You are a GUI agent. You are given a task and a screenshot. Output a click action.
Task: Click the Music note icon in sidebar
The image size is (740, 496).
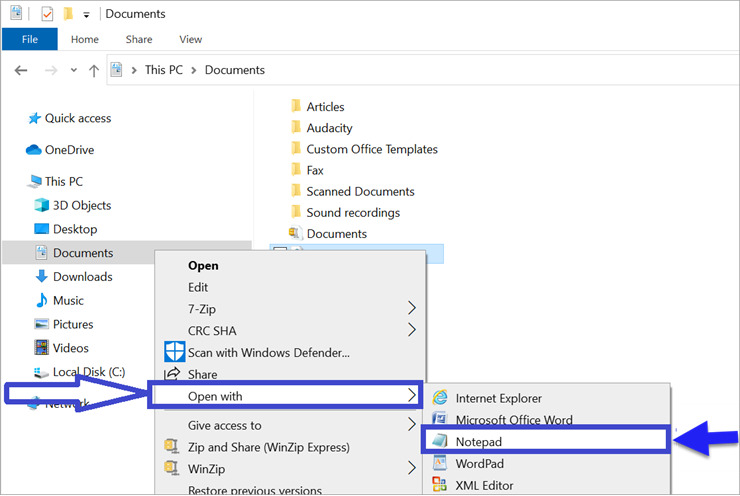(41, 301)
